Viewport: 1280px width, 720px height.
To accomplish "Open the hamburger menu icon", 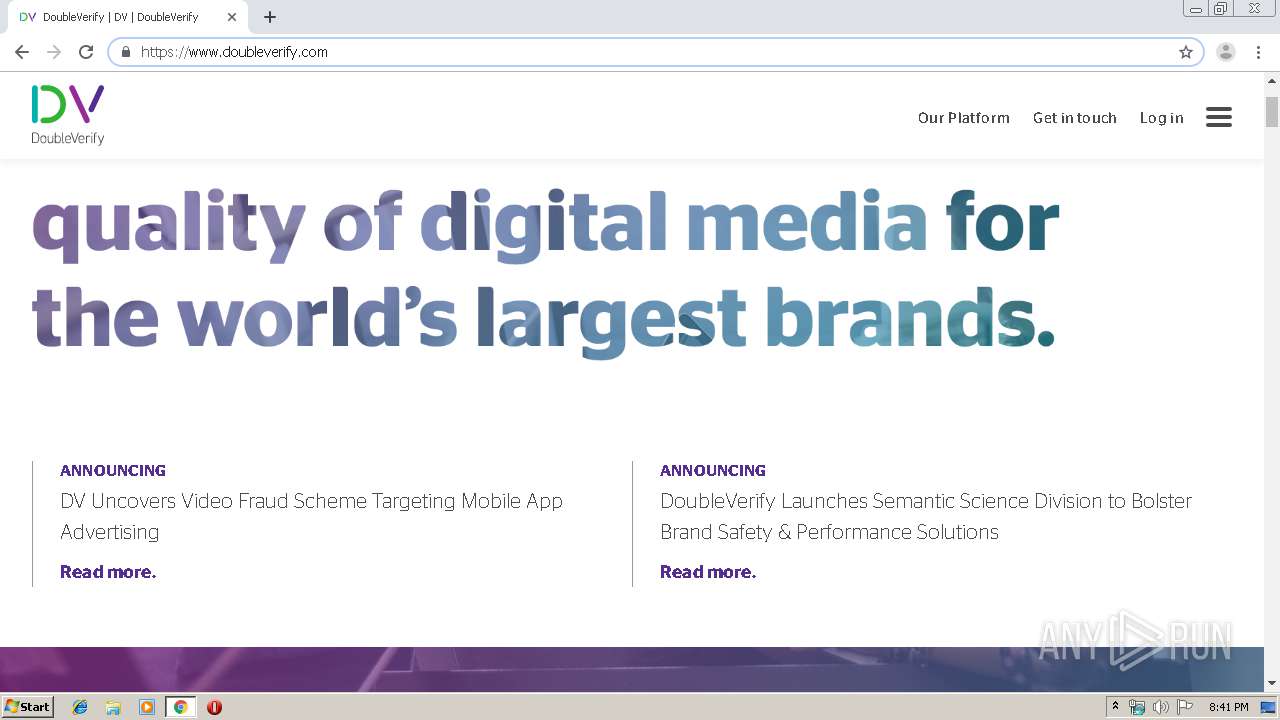I will coord(1218,117).
